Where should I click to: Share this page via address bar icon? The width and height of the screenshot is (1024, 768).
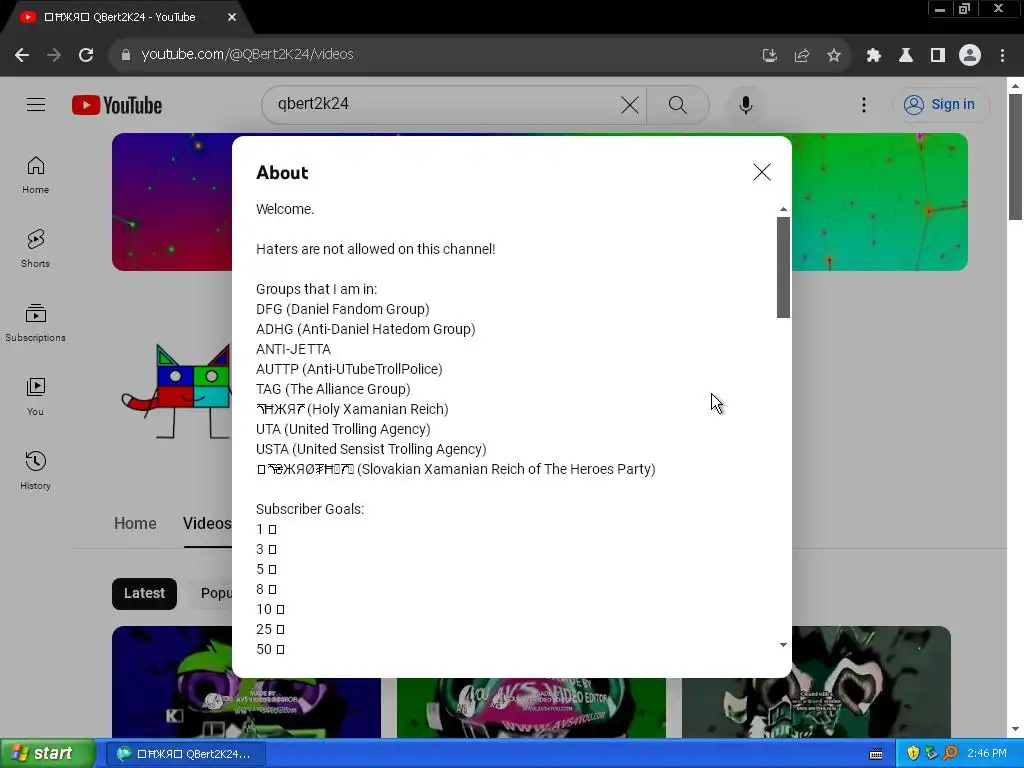pos(802,56)
